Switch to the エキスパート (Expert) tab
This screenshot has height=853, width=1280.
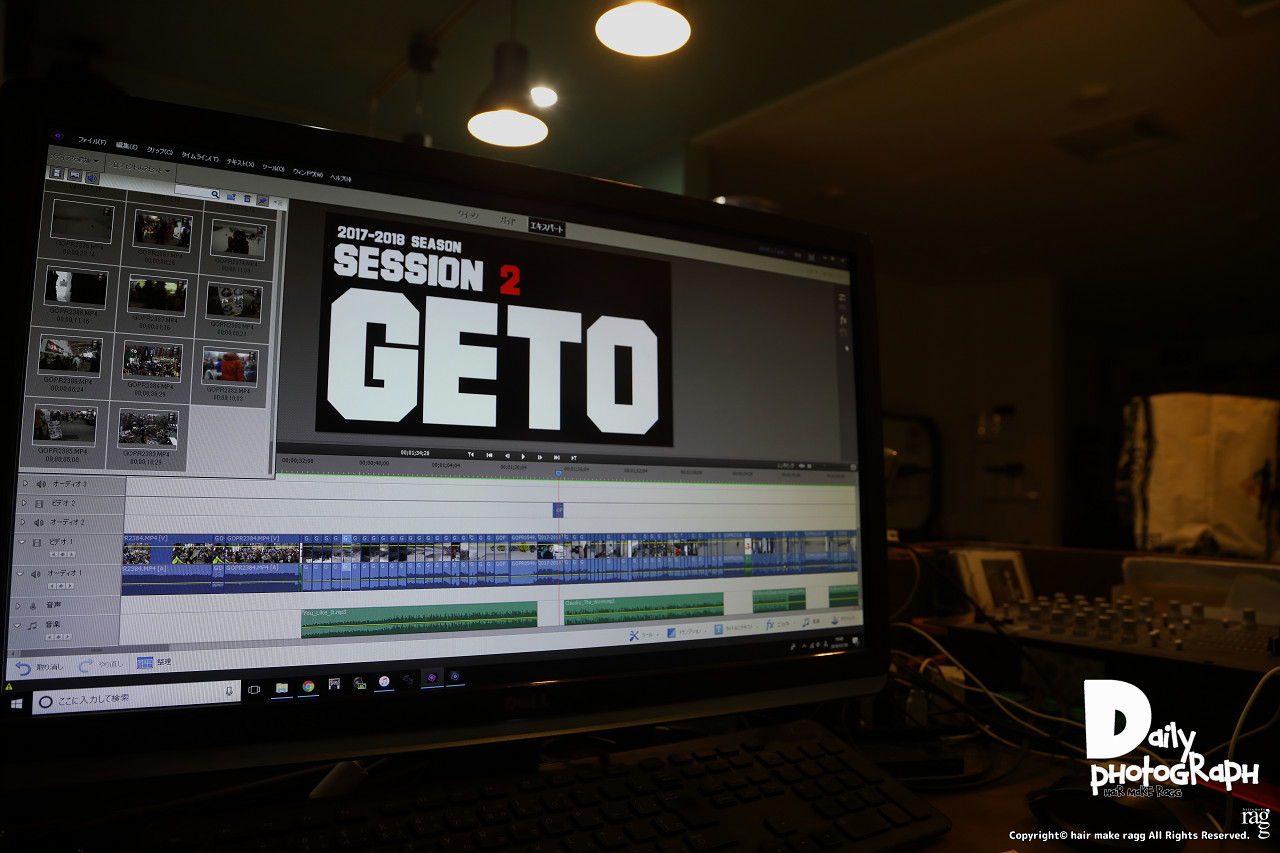point(546,228)
